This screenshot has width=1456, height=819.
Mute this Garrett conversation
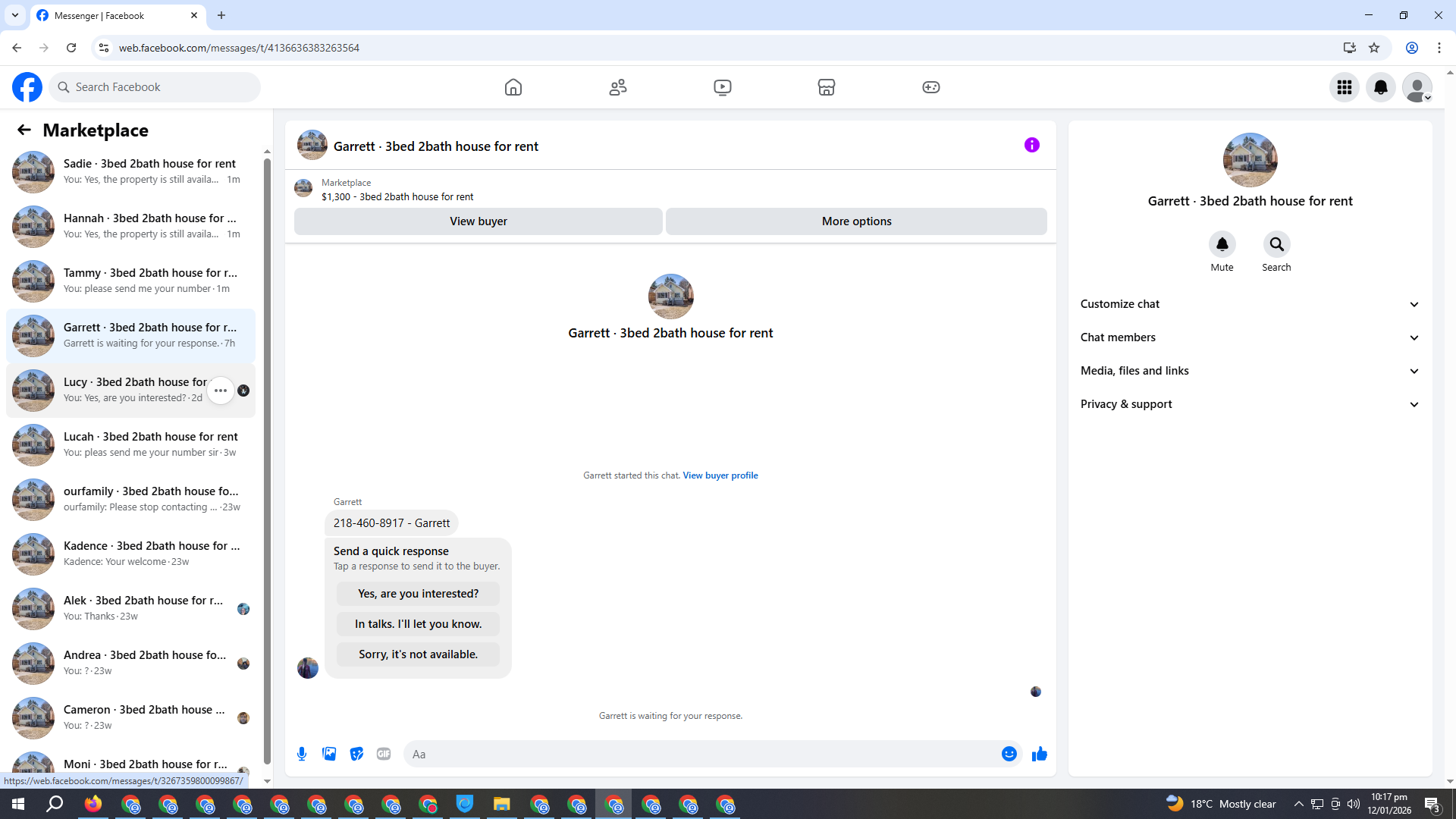click(1222, 244)
